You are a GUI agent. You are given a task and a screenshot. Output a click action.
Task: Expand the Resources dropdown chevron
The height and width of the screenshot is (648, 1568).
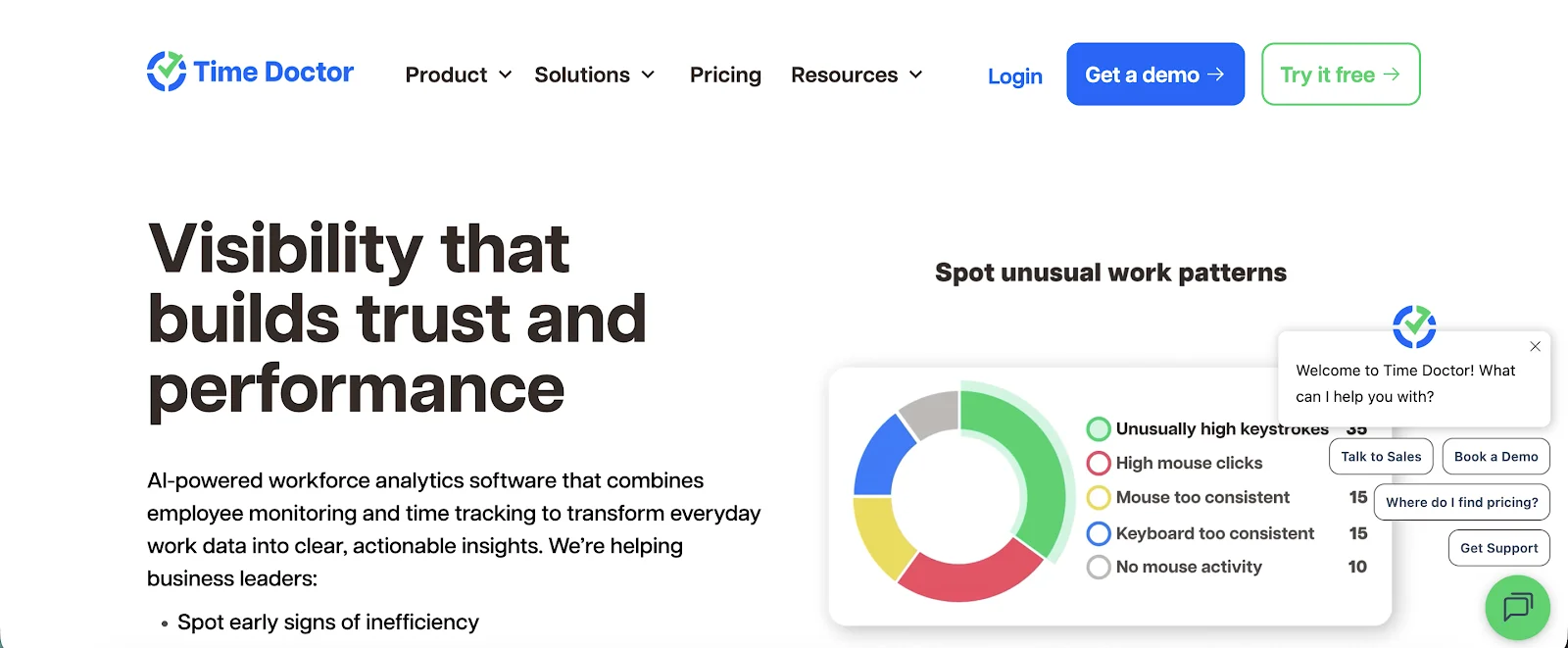coord(916,75)
